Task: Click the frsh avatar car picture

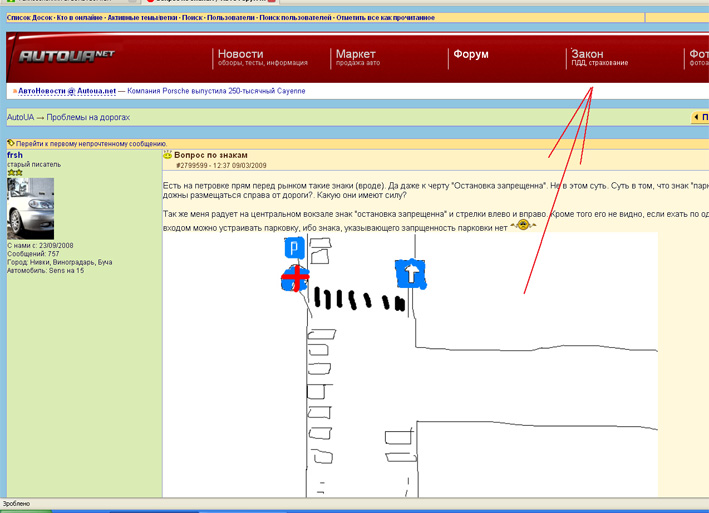Action: (x=31, y=209)
